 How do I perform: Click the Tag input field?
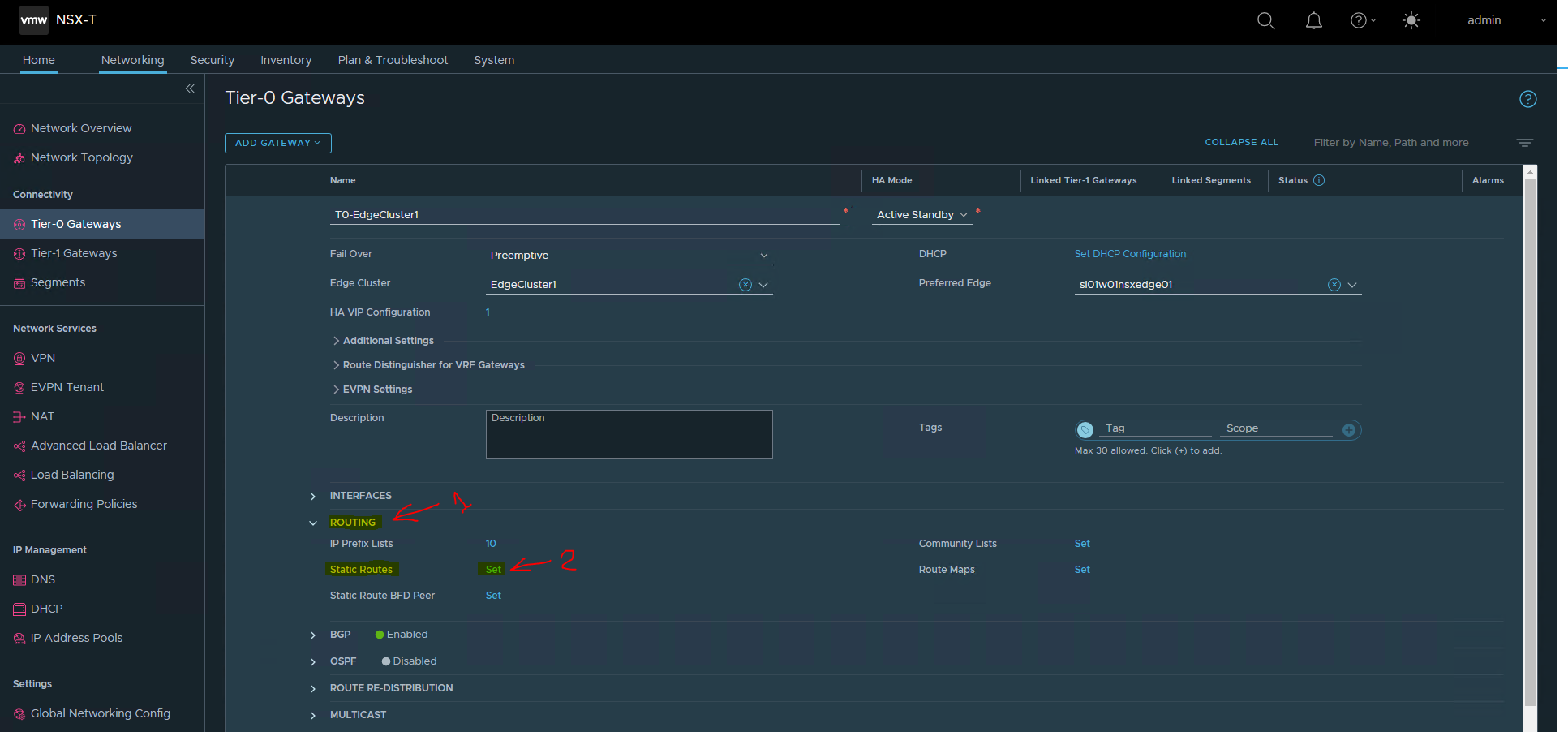[1155, 428]
